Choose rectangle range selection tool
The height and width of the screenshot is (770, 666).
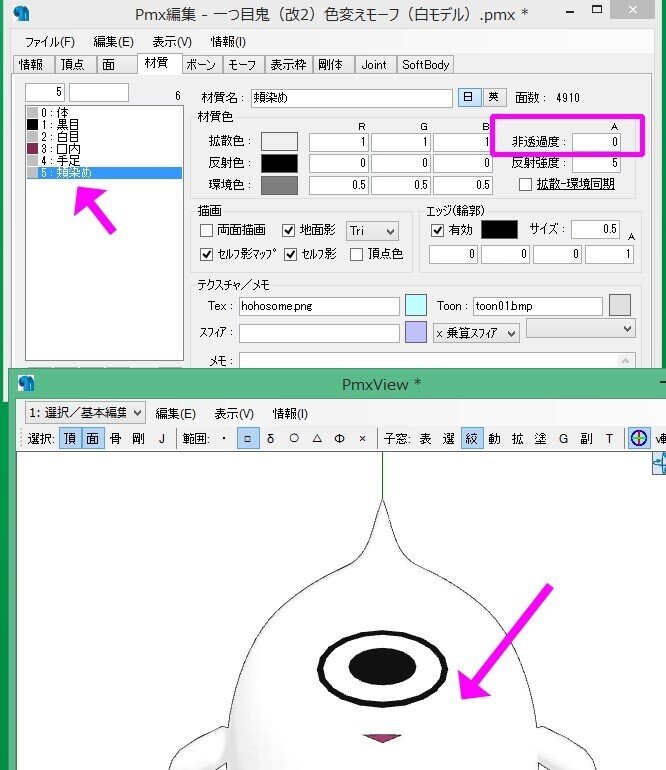click(x=248, y=438)
